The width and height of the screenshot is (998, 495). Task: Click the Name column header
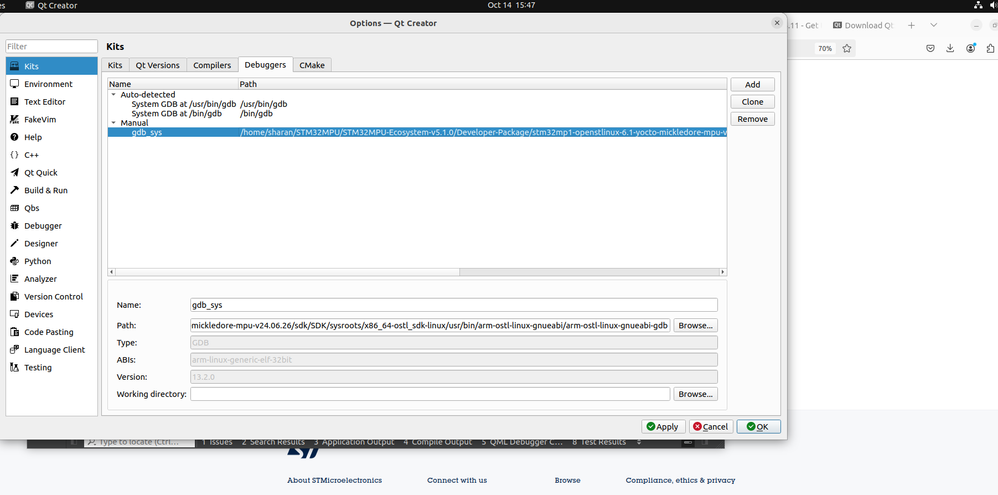[173, 84]
